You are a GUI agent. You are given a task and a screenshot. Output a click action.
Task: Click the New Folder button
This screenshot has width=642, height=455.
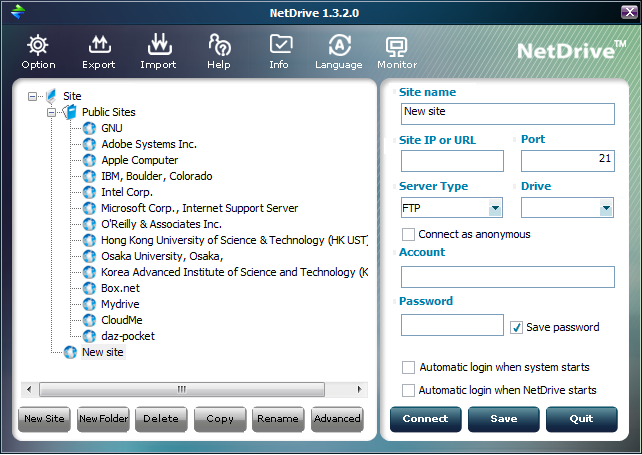coord(103,419)
